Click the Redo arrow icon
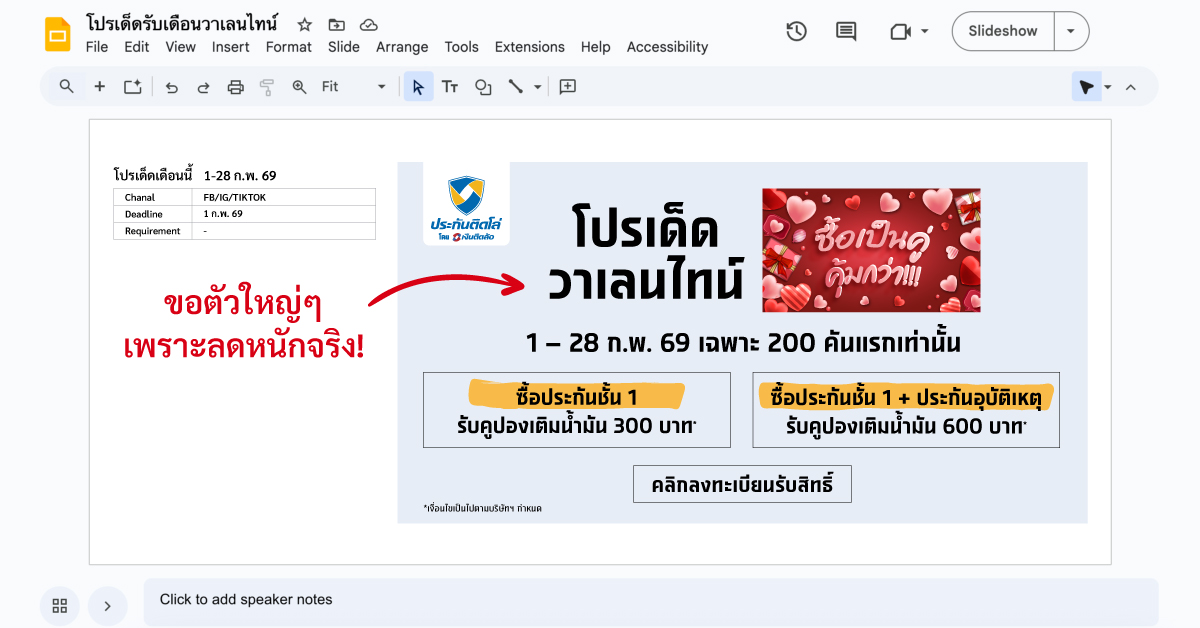 203,87
